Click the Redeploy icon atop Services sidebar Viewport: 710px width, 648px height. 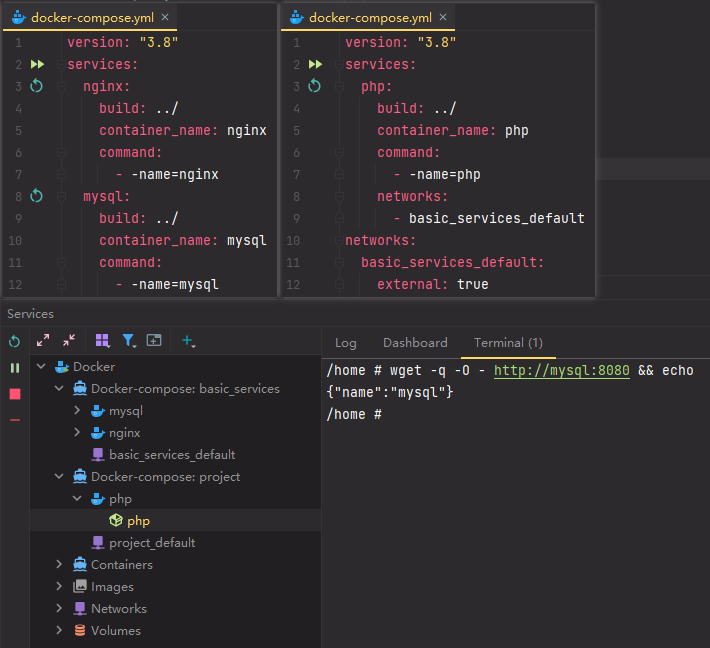pyautogui.click(x=14, y=341)
